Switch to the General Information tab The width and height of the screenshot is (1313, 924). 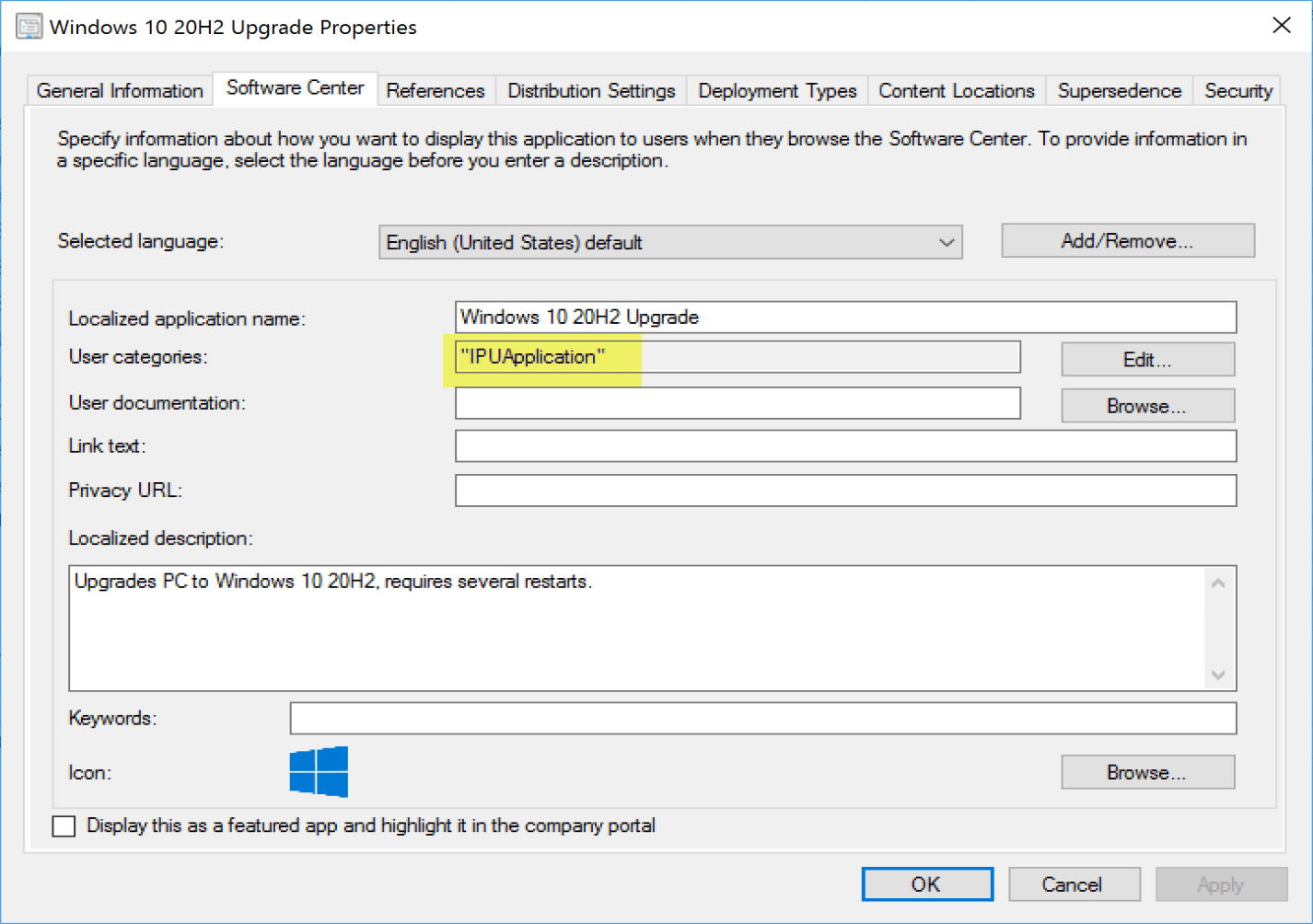[120, 91]
